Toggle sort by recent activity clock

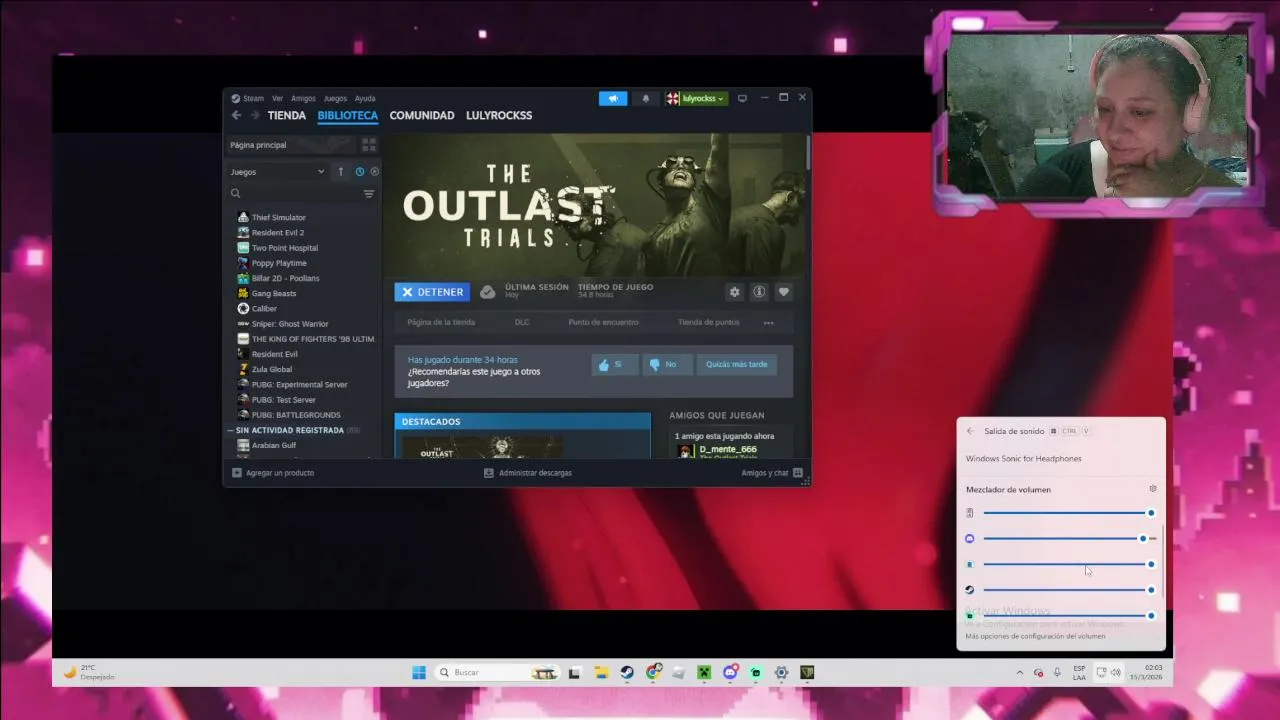click(x=360, y=172)
